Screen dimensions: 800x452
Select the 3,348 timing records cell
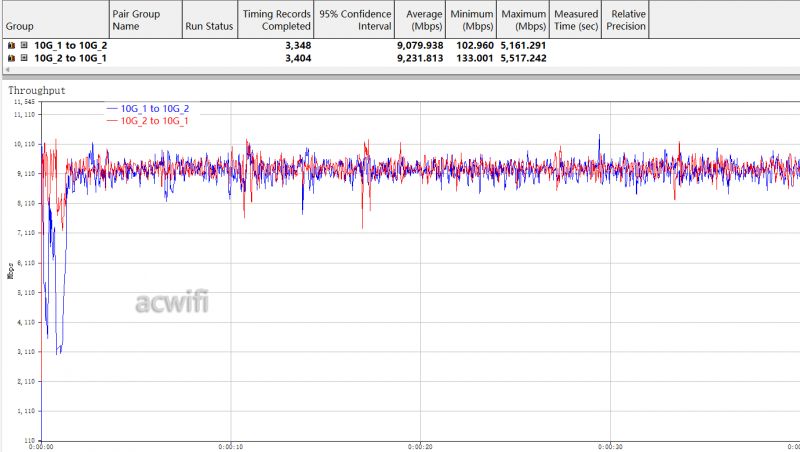pyautogui.click(x=298, y=45)
